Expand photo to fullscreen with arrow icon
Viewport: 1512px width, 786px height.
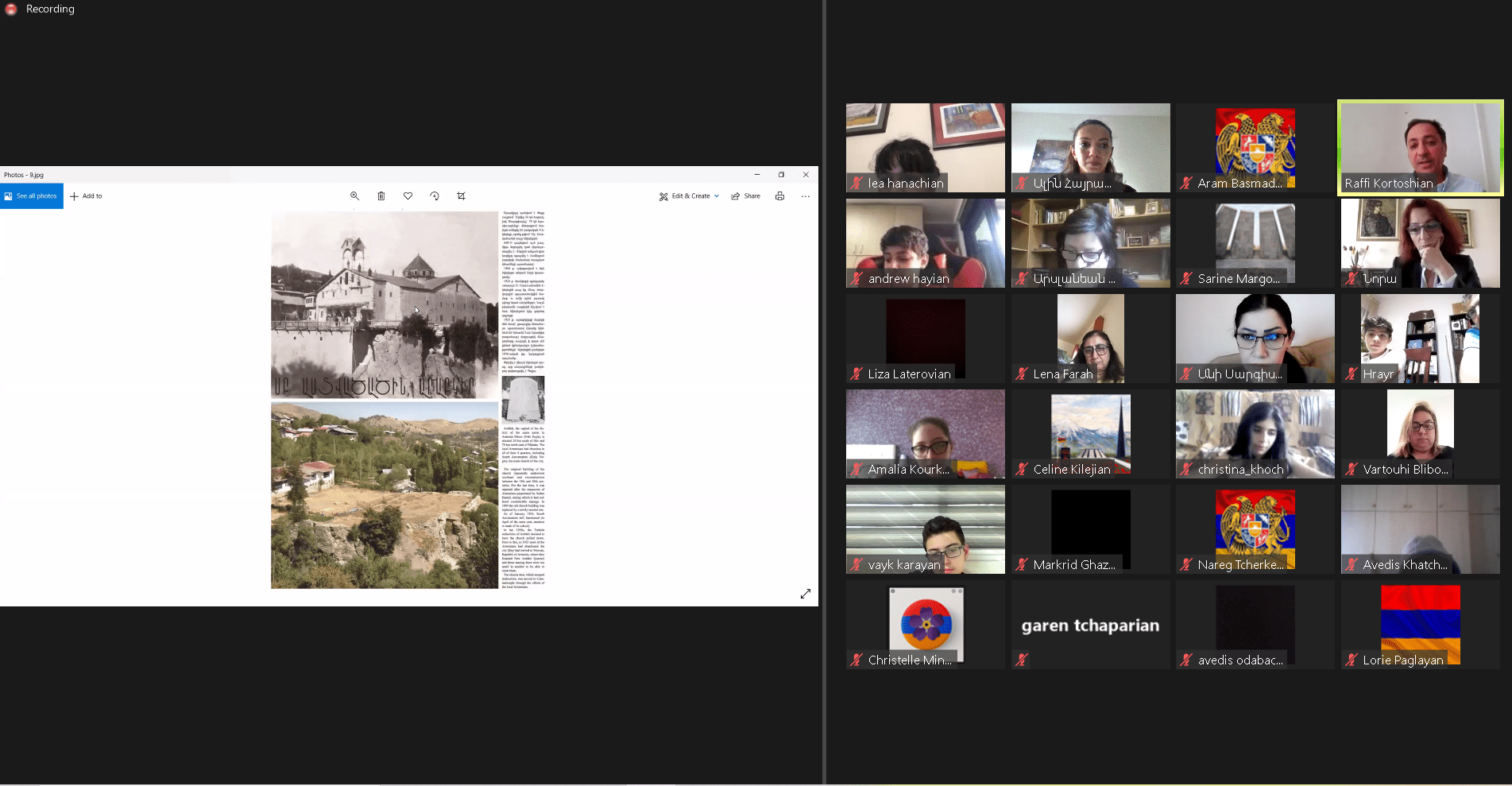pyautogui.click(x=806, y=594)
